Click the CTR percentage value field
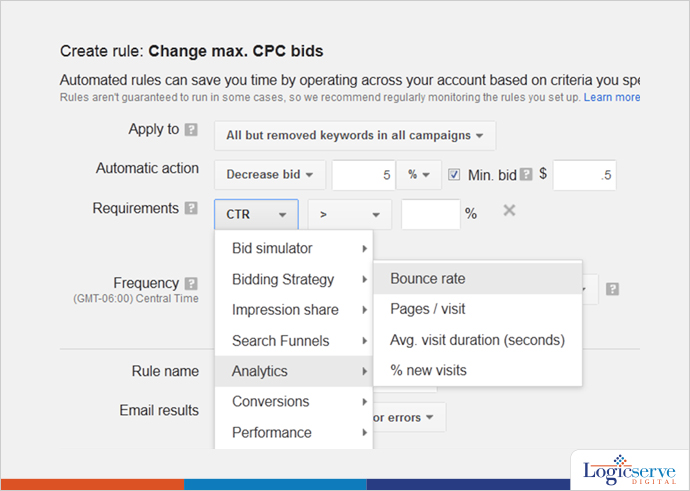Screen dimensions: 690x491 point(430,214)
